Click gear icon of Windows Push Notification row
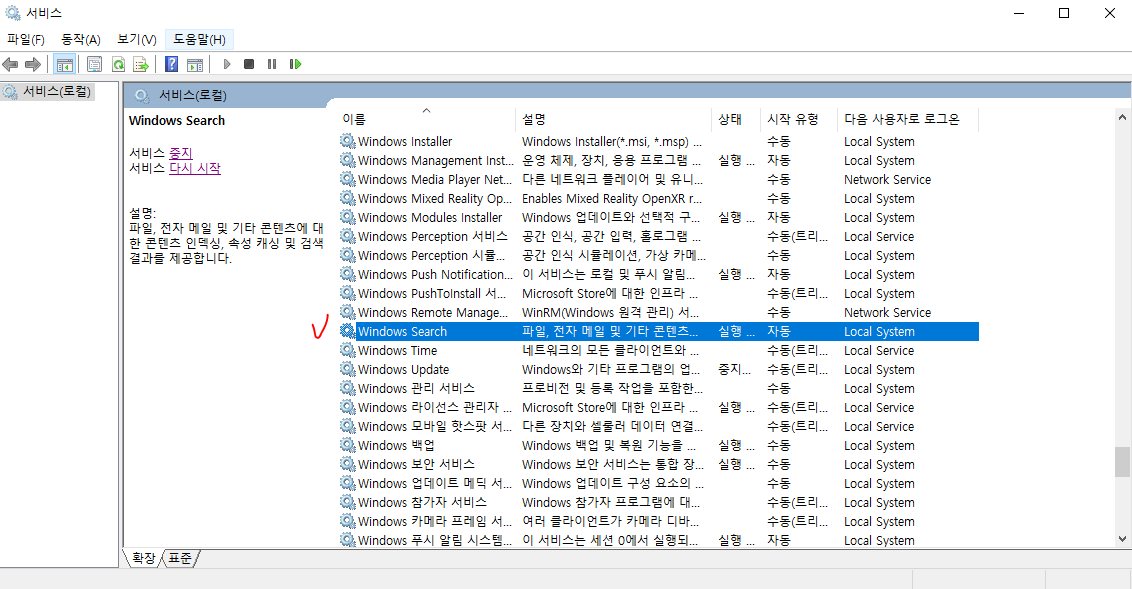This screenshot has height=589, width=1132. (x=347, y=274)
